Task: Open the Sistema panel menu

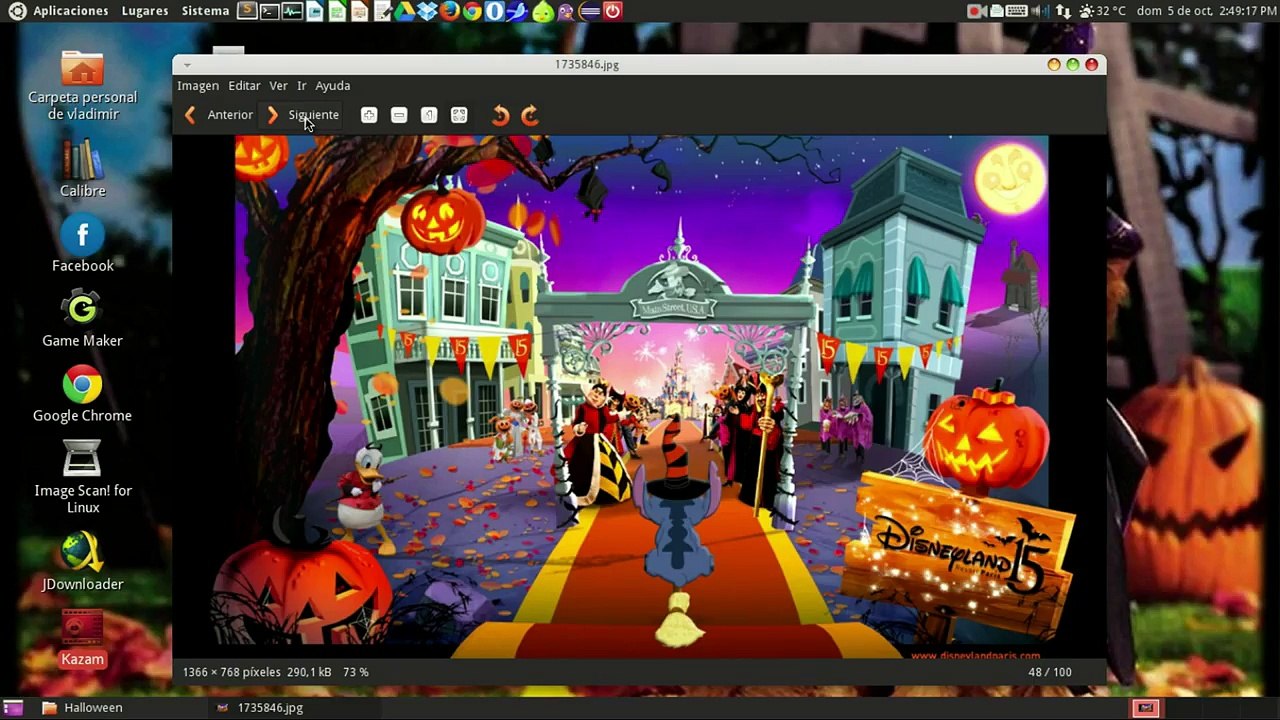Action: click(x=205, y=11)
